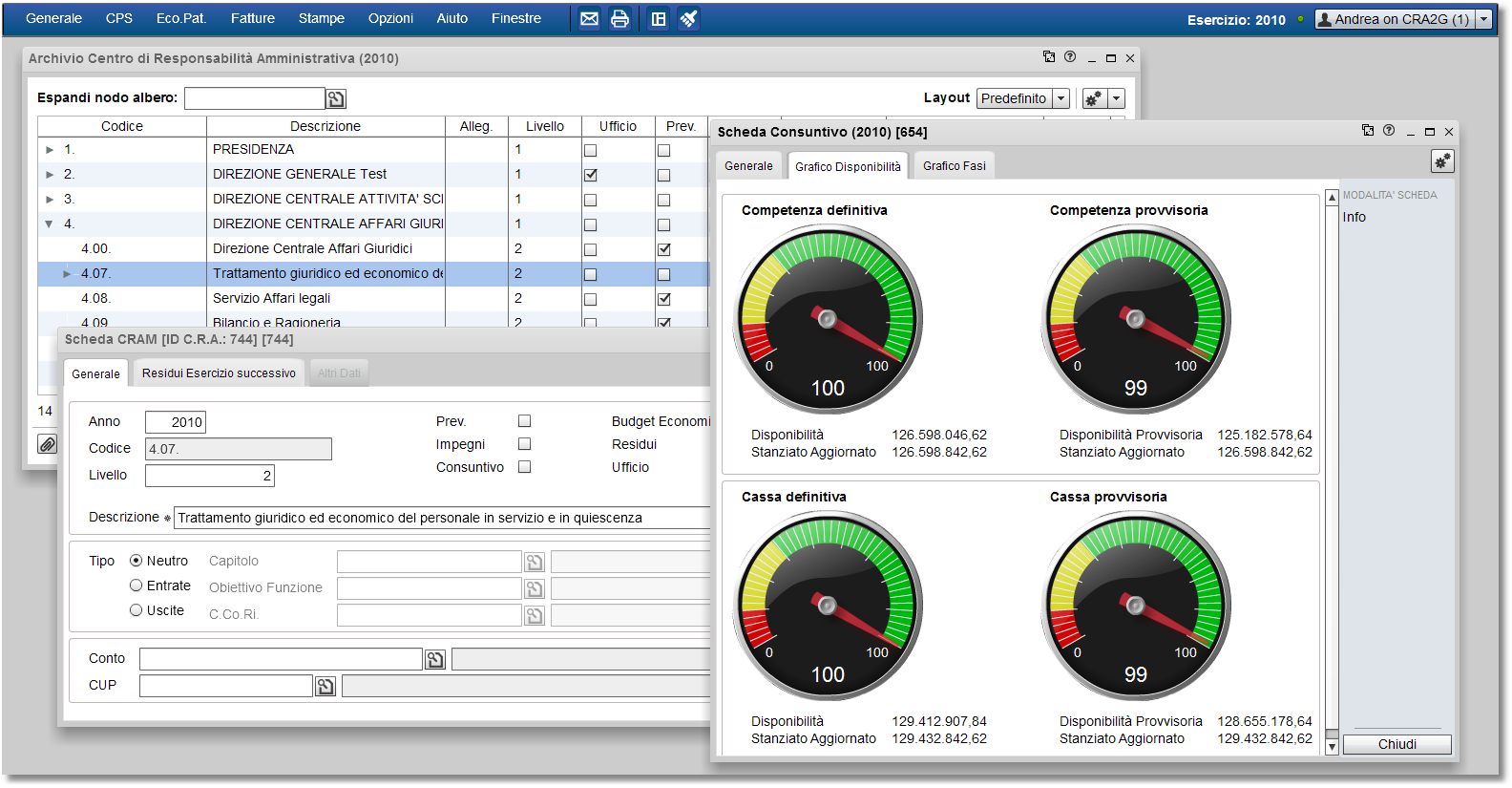Click gear settings icon in Scheda Consuntivo
Viewport: 1512px width, 788px height.
[1441, 161]
